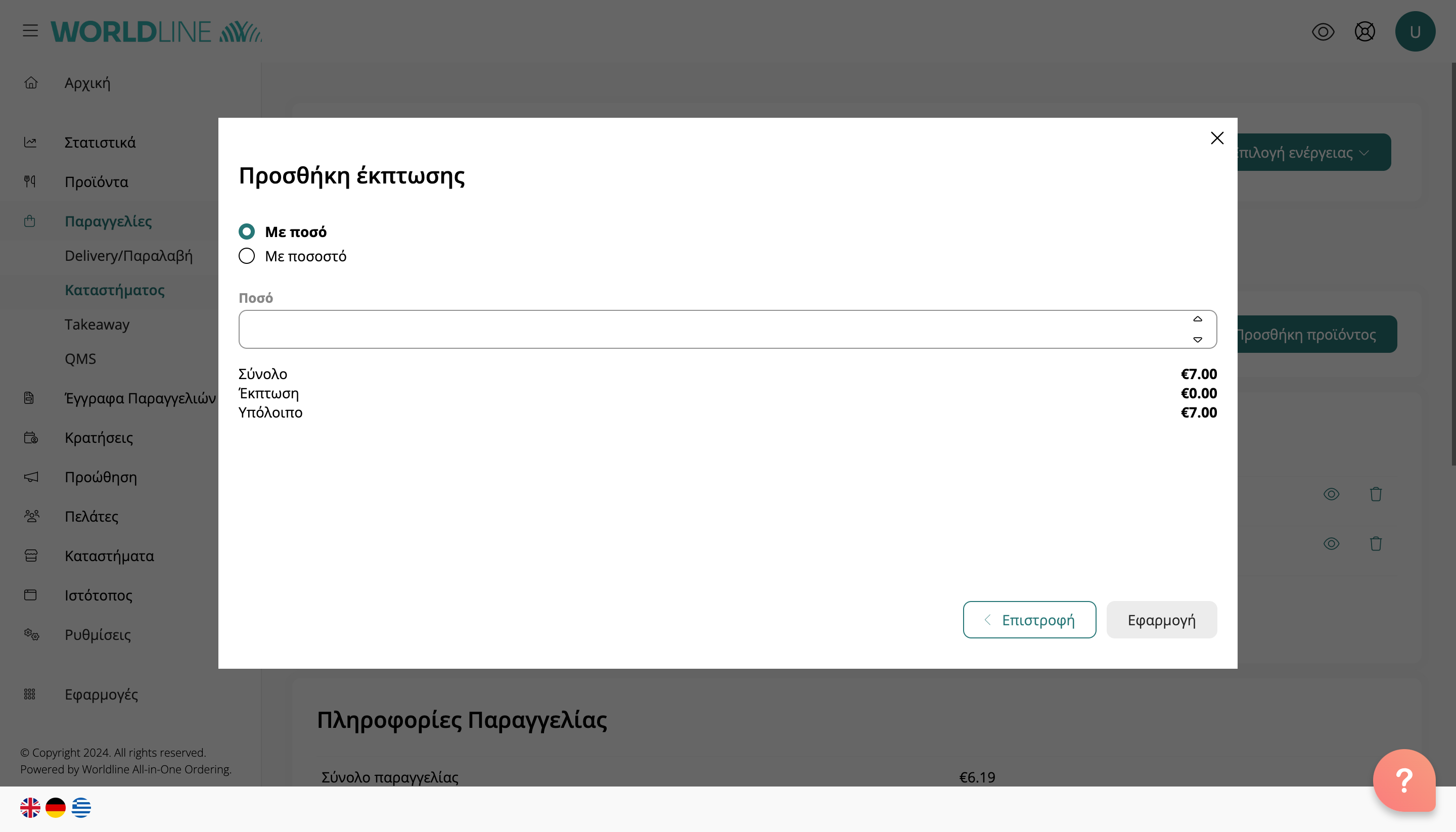The height and width of the screenshot is (832, 1456).
Task: Decrease amount with the down arrow
Action: pyautogui.click(x=1197, y=340)
